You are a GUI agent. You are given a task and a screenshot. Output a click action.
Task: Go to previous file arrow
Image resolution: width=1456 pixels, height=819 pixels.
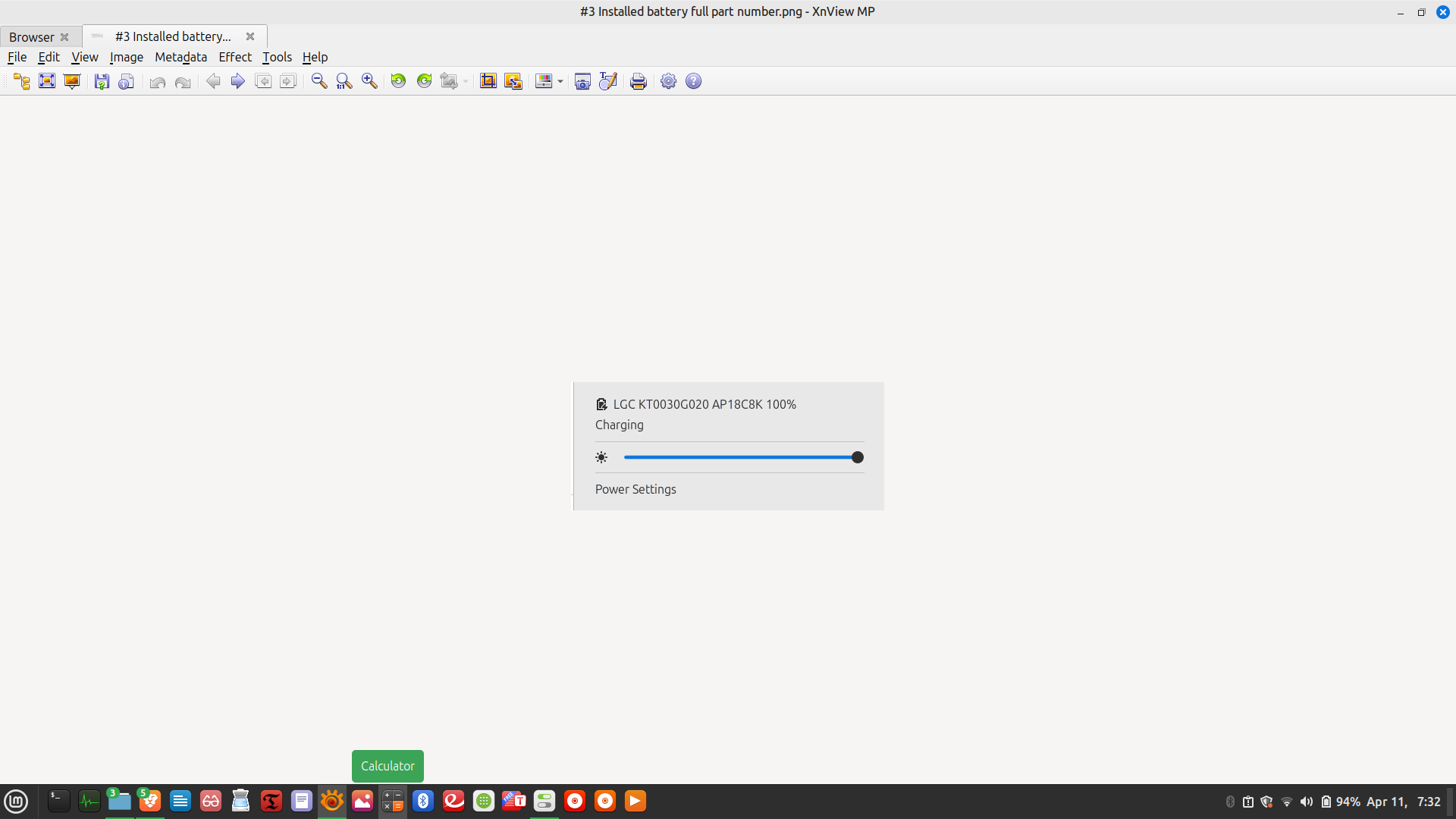tap(213, 81)
